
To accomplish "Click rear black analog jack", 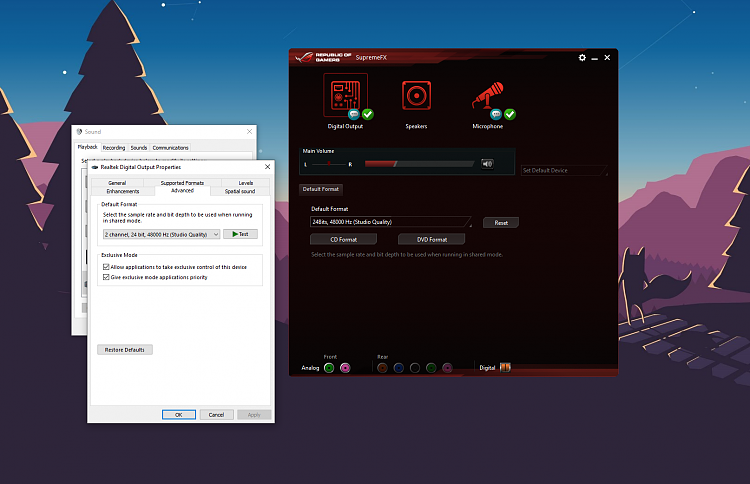I will pos(415,368).
